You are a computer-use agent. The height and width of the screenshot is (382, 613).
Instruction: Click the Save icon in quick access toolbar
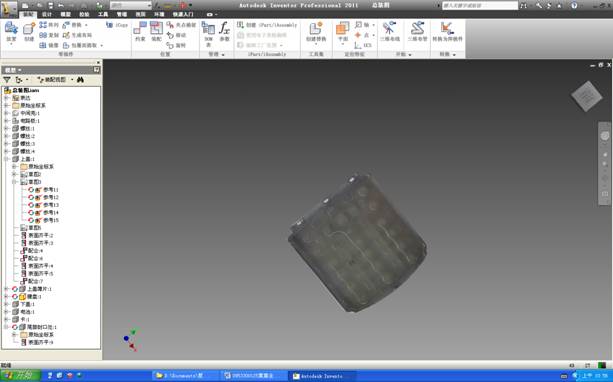coord(50,5)
